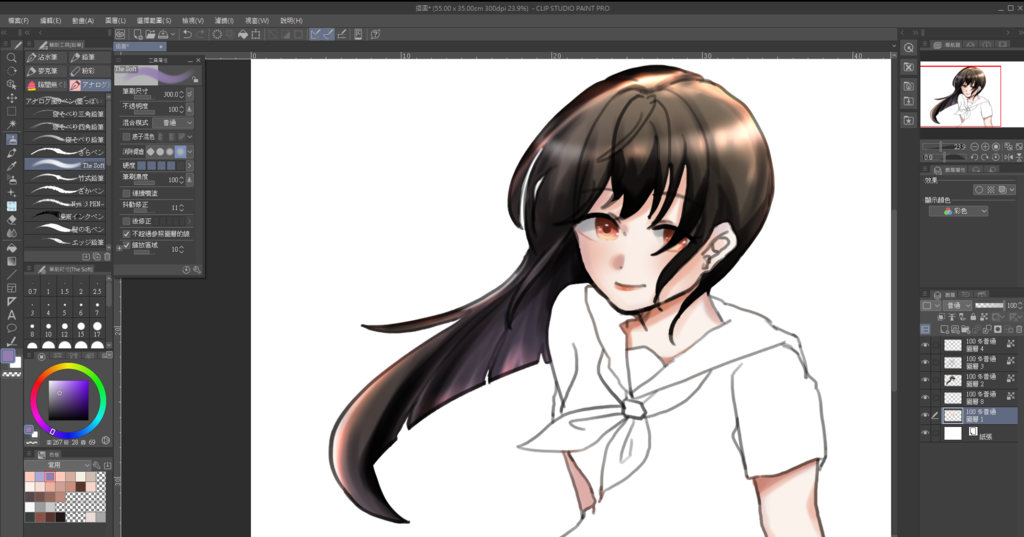Click Zoom out button in Navigator
Viewport: 1024px width, 537px height.
click(974, 146)
